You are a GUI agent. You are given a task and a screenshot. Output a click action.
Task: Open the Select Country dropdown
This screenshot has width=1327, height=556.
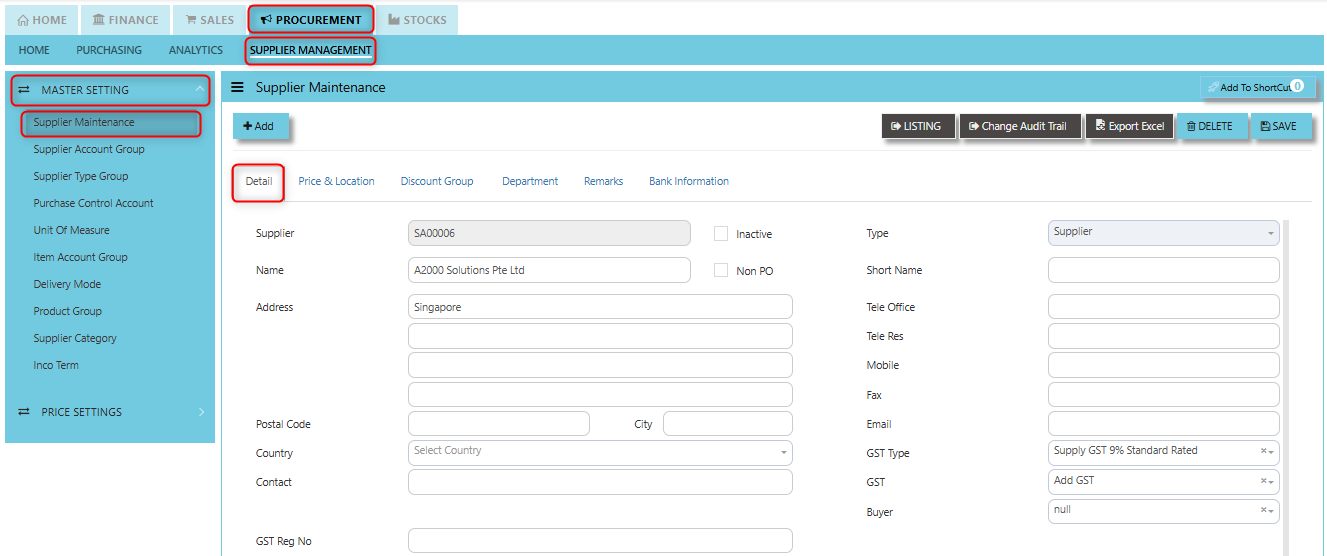tap(600, 452)
